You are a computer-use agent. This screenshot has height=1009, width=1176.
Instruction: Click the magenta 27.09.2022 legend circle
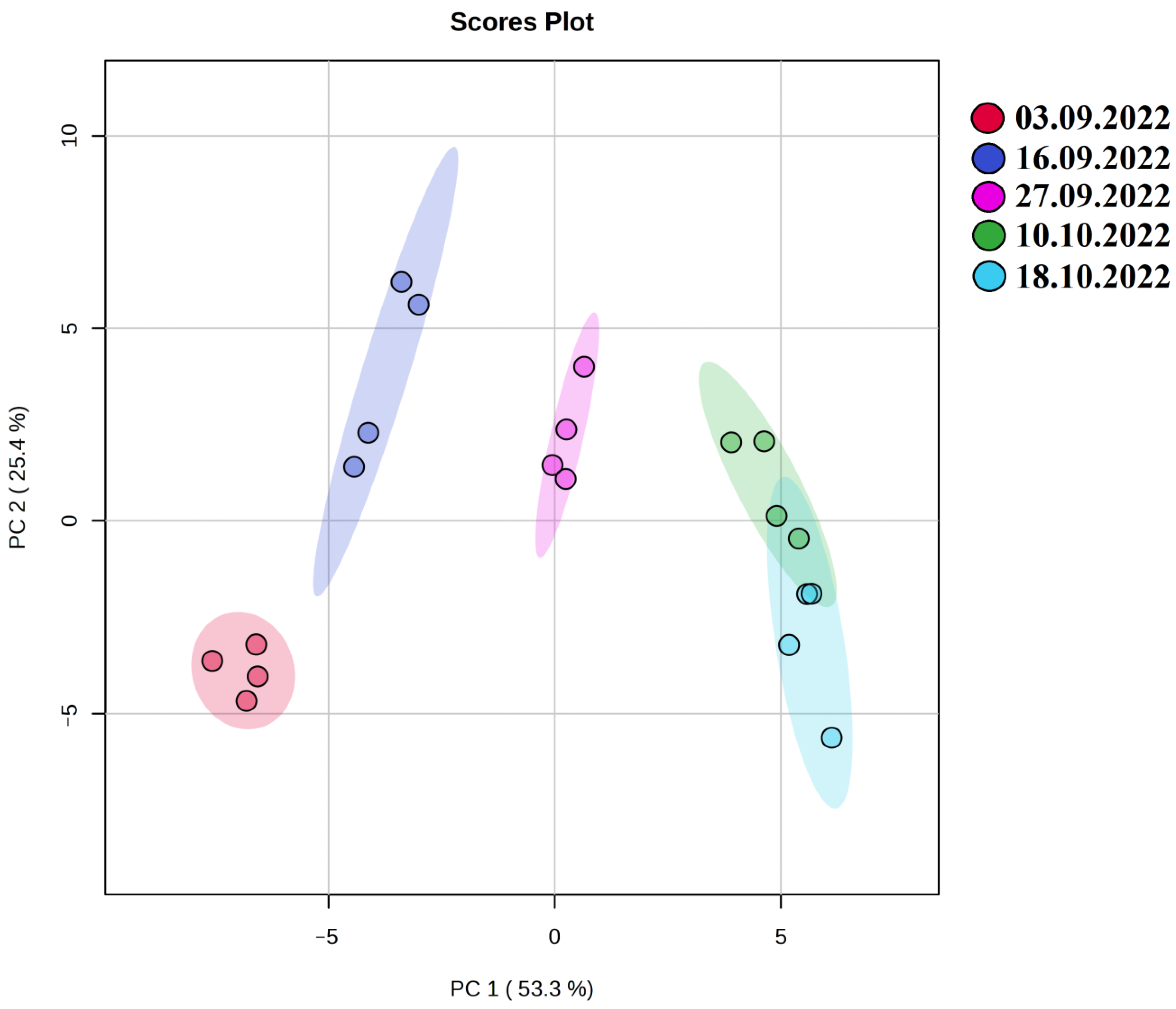coord(988,196)
